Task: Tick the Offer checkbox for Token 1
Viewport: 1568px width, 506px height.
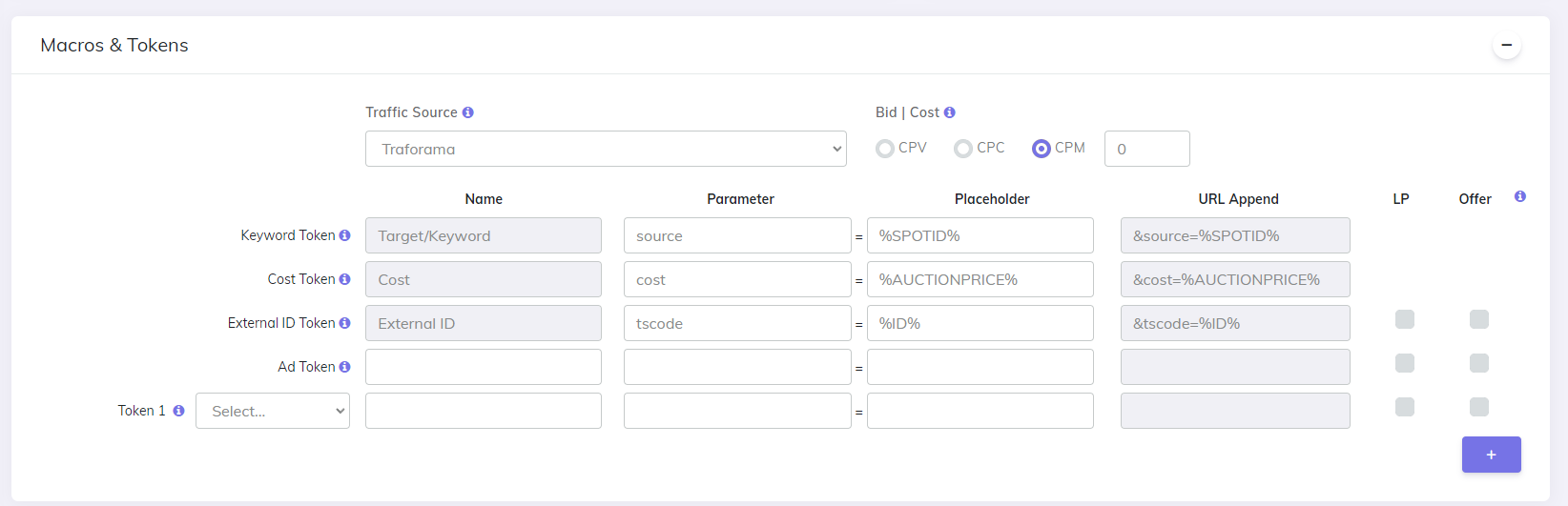Action: (x=1479, y=407)
